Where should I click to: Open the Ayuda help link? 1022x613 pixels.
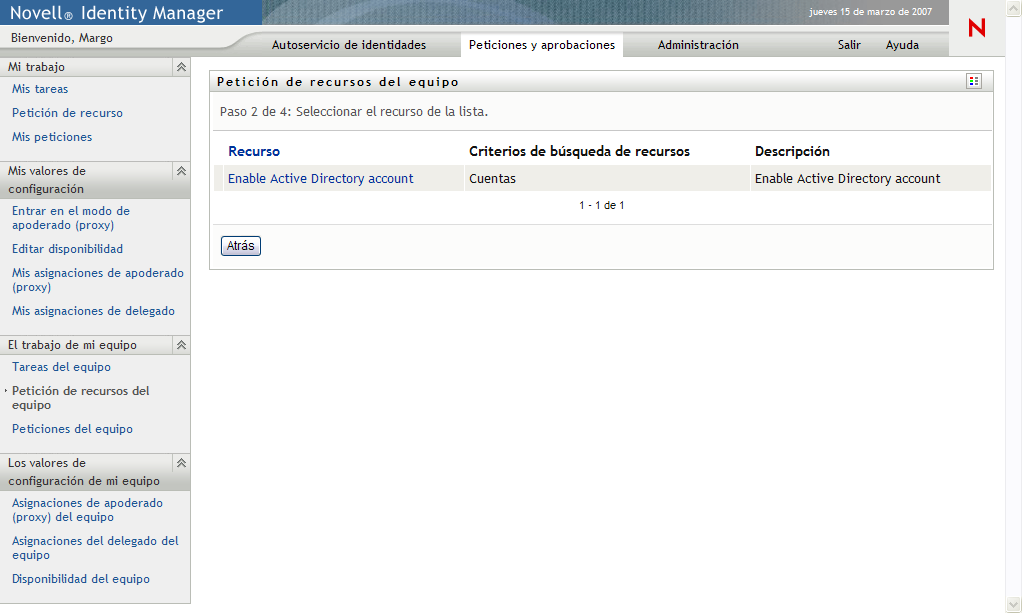(x=902, y=45)
